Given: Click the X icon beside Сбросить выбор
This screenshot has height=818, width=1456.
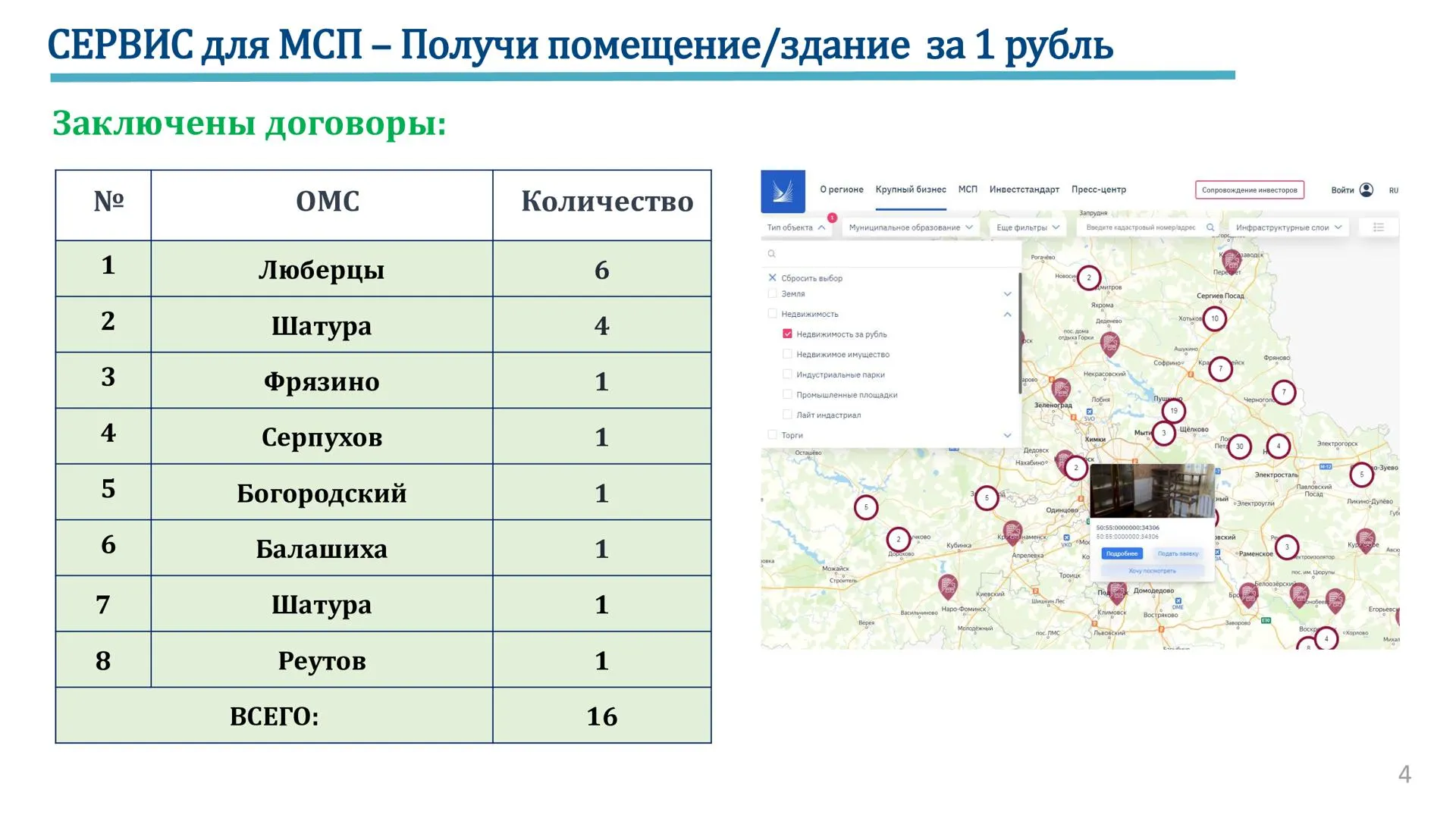Looking at the screenshot, I should [x=772, y=277].
